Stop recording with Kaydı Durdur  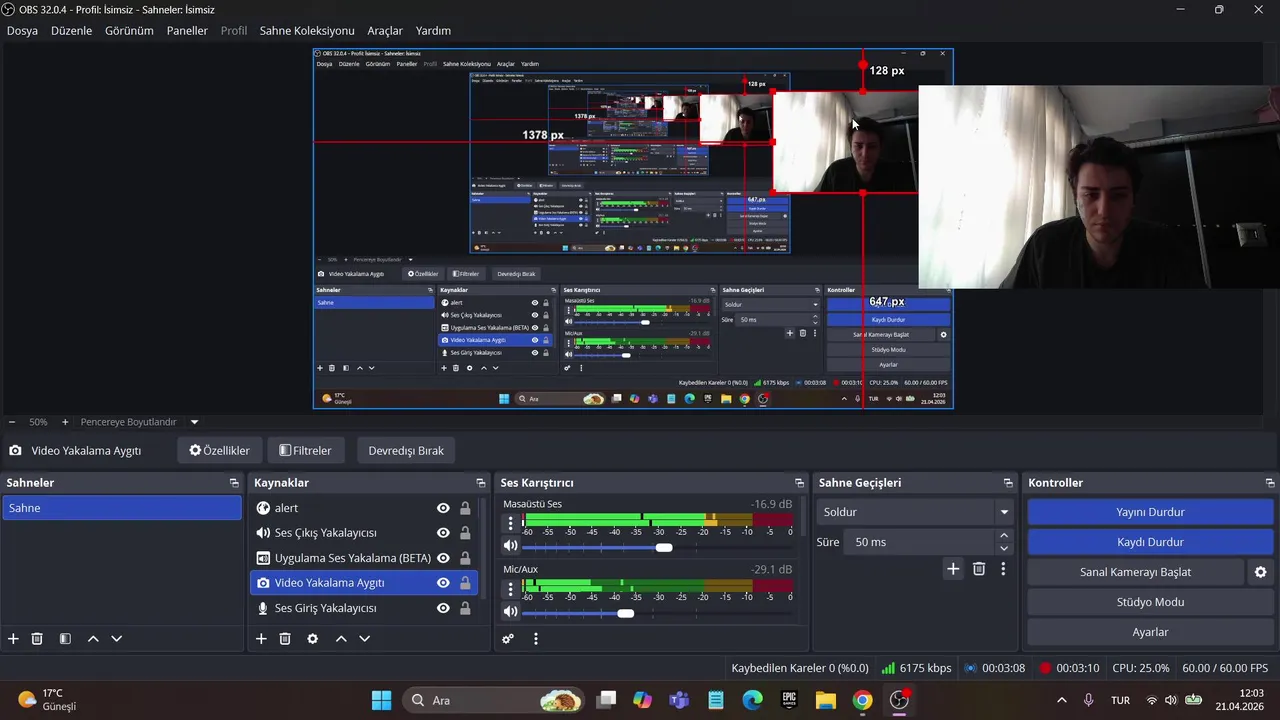[x=1150, y=542]
